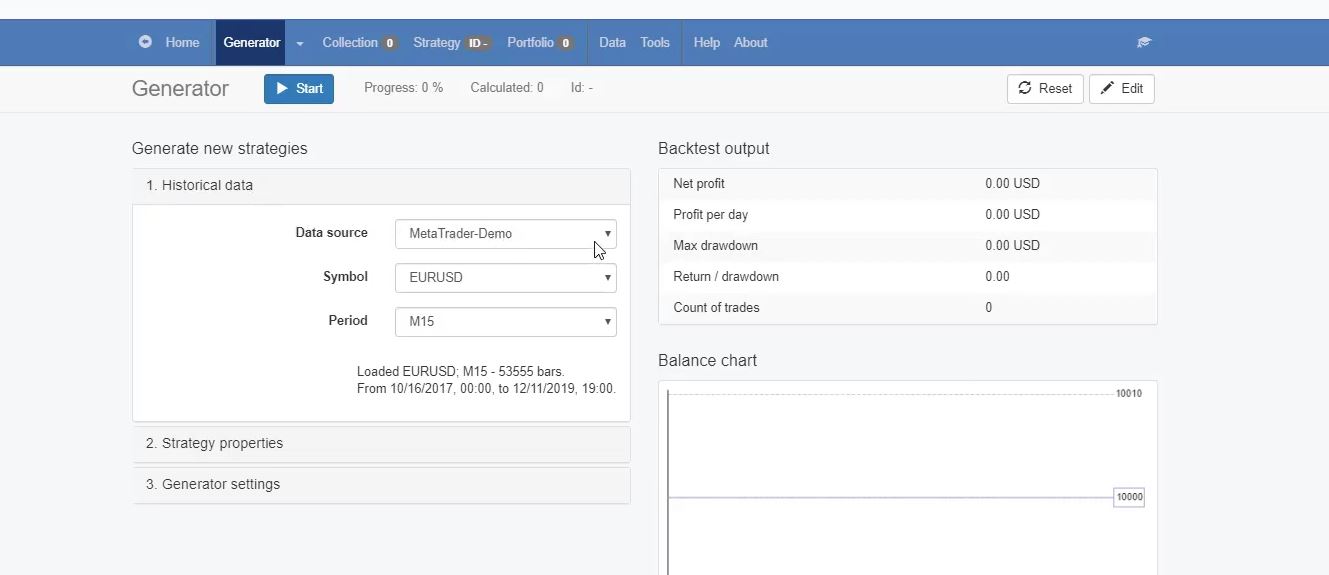The width and height of the screenshot is (1329, 575).
Task: Open the Help menu
Action: coord(706,43)
